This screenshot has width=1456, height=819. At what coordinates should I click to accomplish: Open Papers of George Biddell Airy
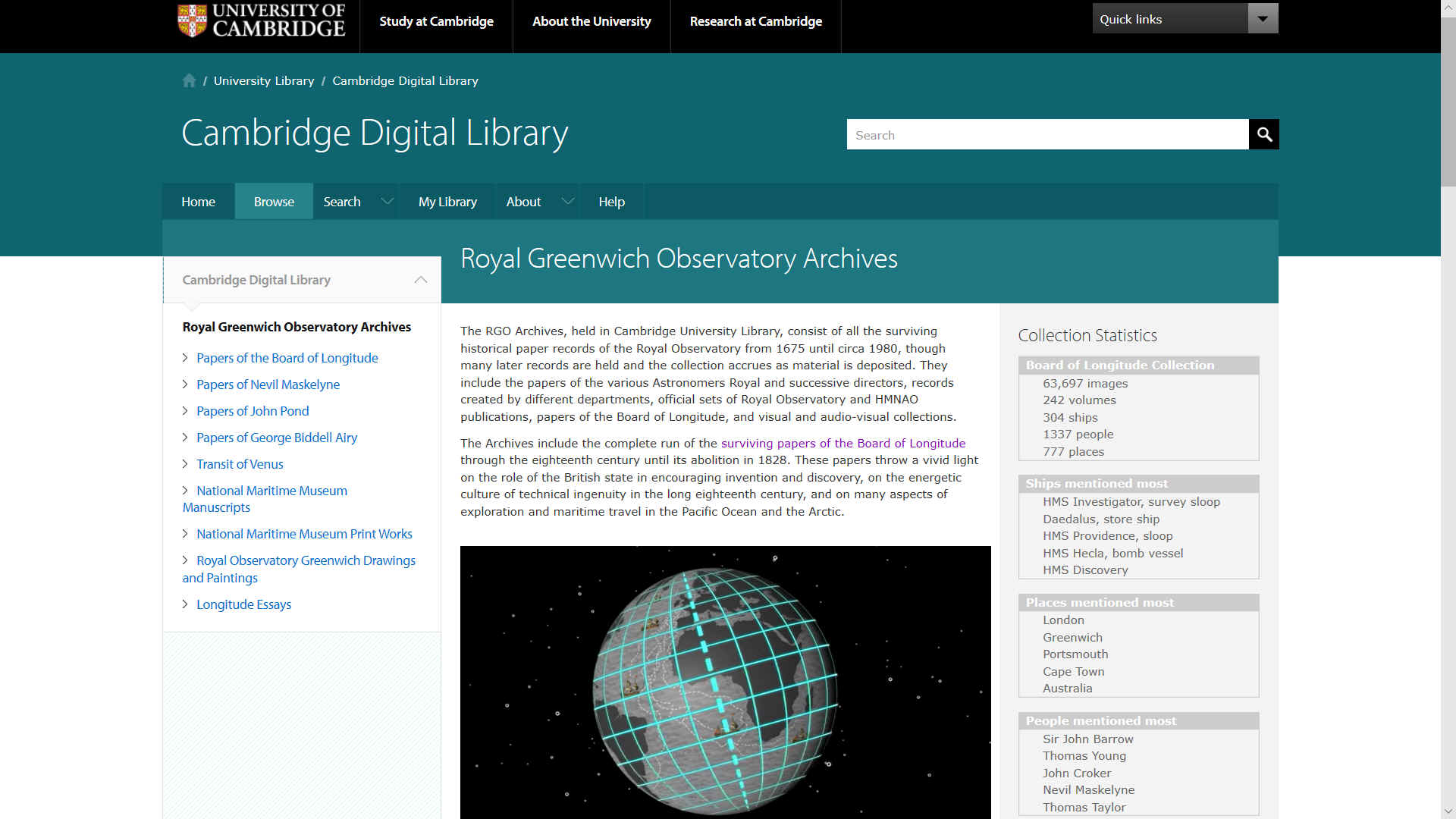point(277,438)
